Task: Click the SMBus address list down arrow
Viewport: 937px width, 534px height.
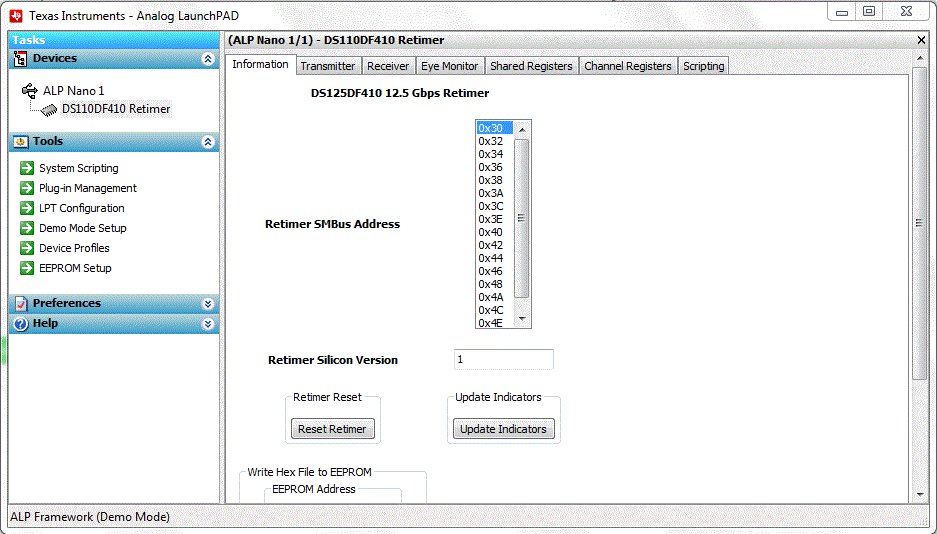Action: [522, 319]
